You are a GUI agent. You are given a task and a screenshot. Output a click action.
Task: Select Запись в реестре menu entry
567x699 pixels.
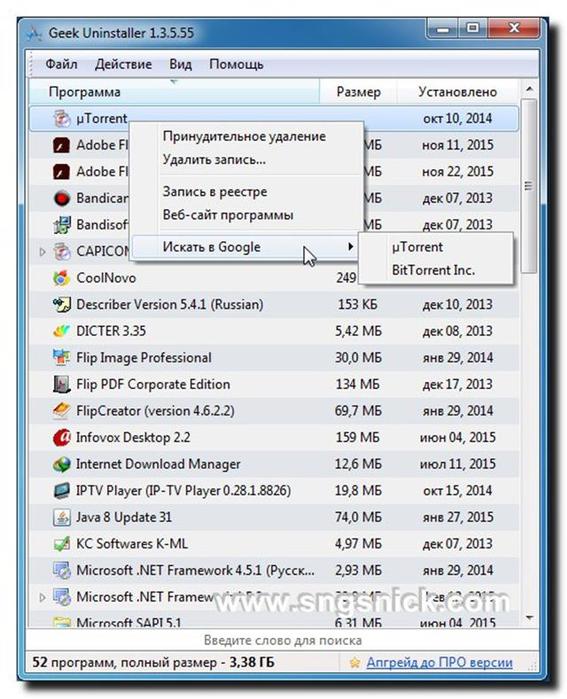[215, 192]
